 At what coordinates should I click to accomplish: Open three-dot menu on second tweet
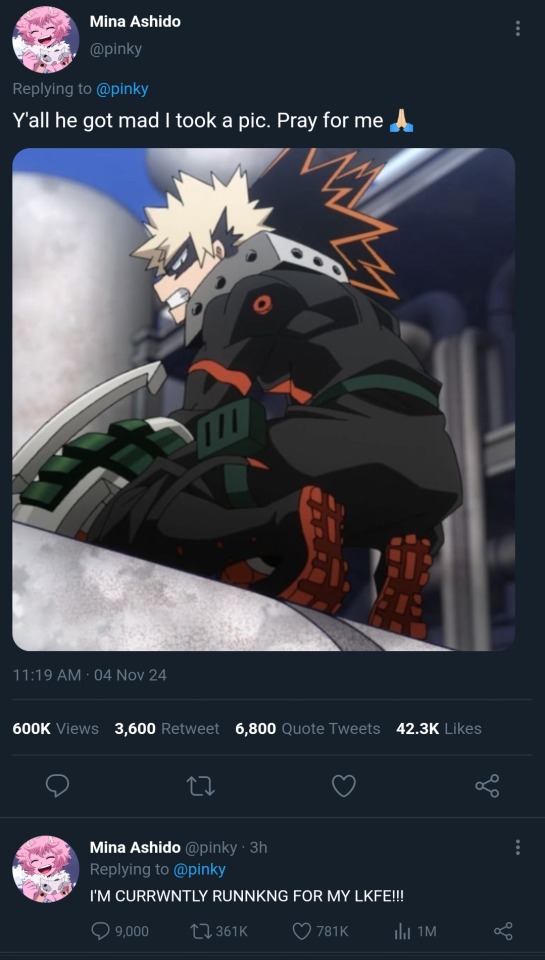pos(517,847)
